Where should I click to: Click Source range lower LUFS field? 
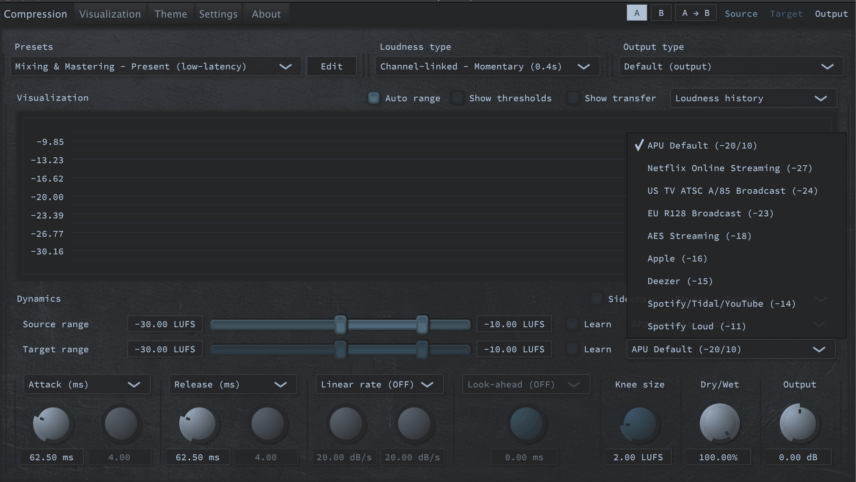point(165,324)
